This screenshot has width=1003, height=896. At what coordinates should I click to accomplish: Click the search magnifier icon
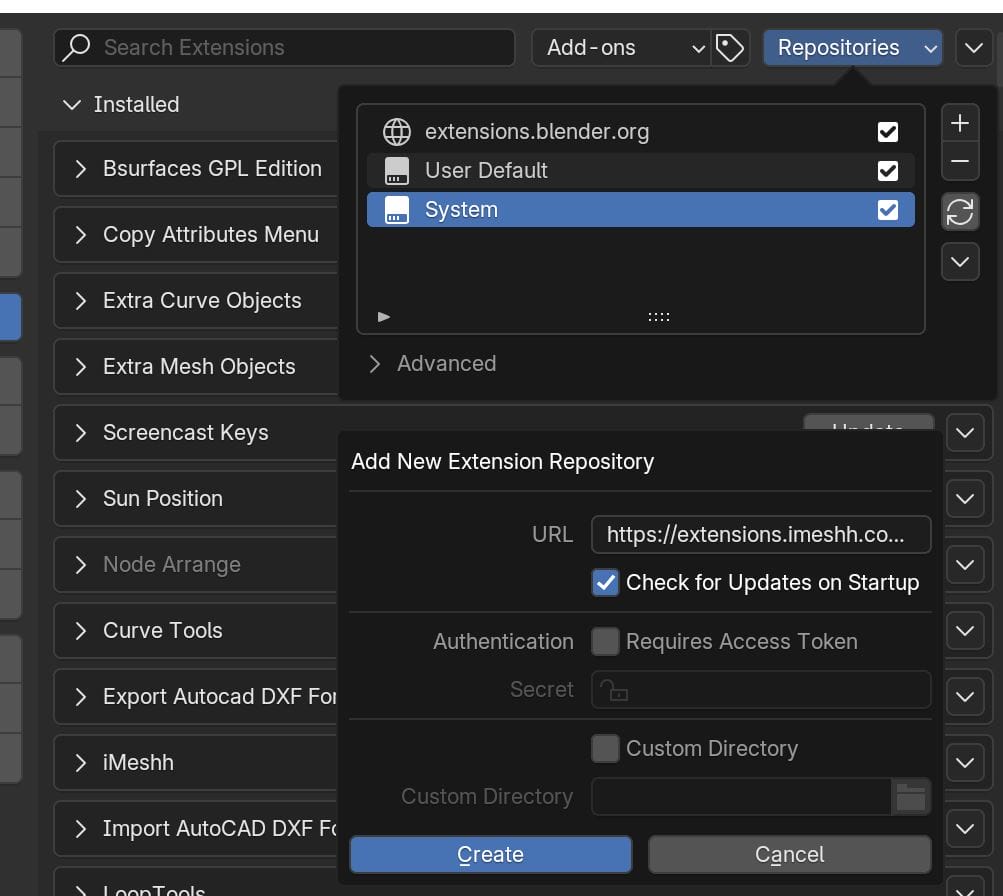point(76,47)
